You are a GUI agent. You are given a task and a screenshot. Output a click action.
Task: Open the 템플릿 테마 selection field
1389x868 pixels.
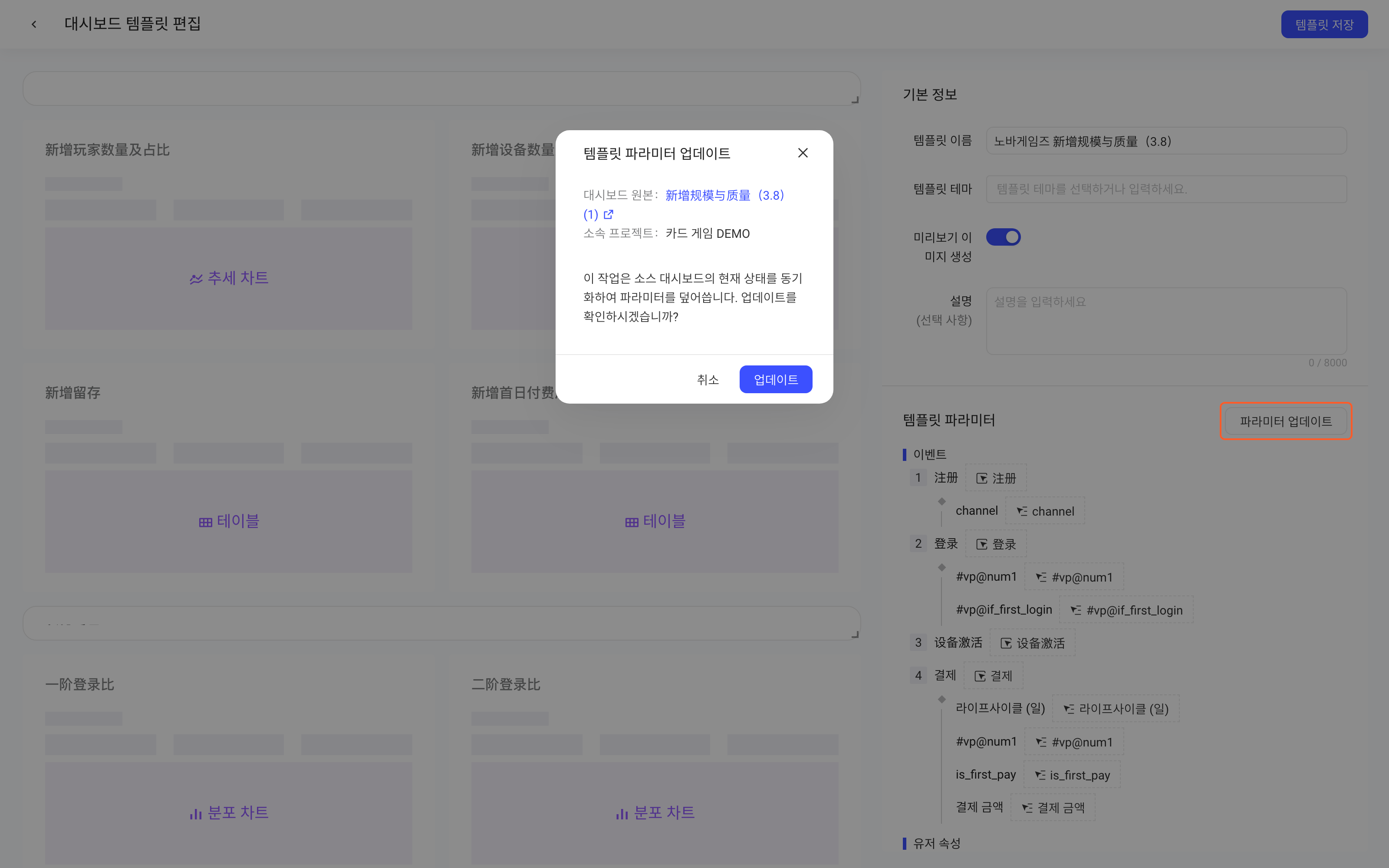pos(1166,189)
